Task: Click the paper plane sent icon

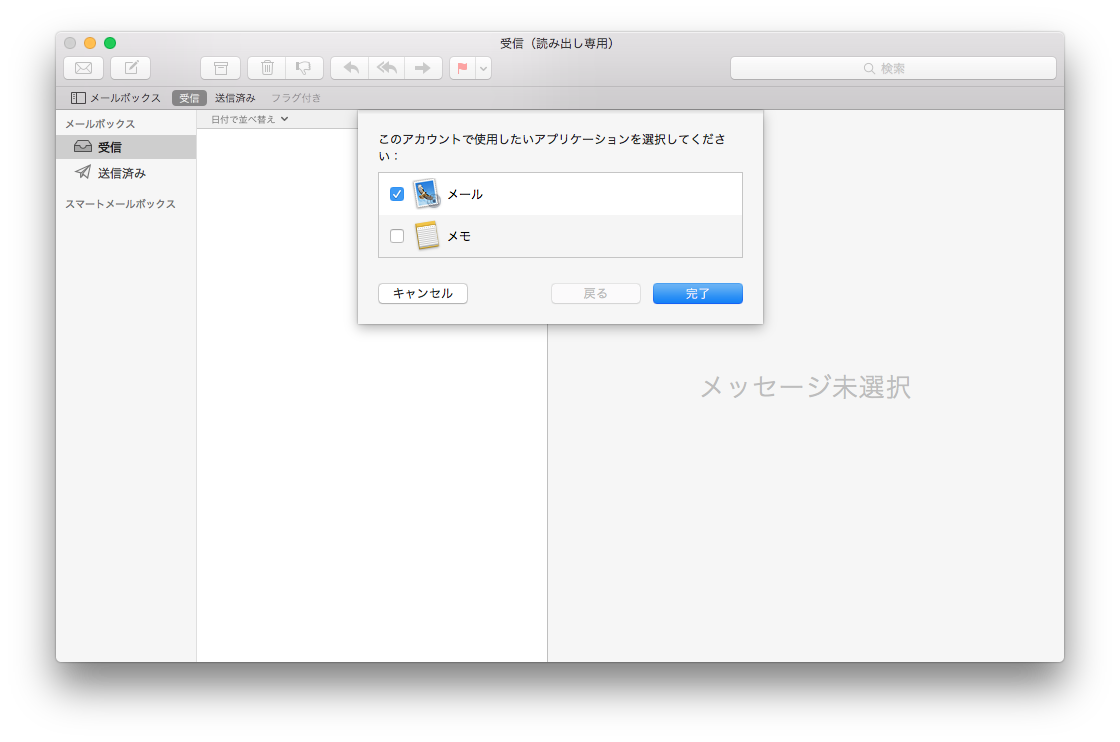Action: [x=83, y=172]
